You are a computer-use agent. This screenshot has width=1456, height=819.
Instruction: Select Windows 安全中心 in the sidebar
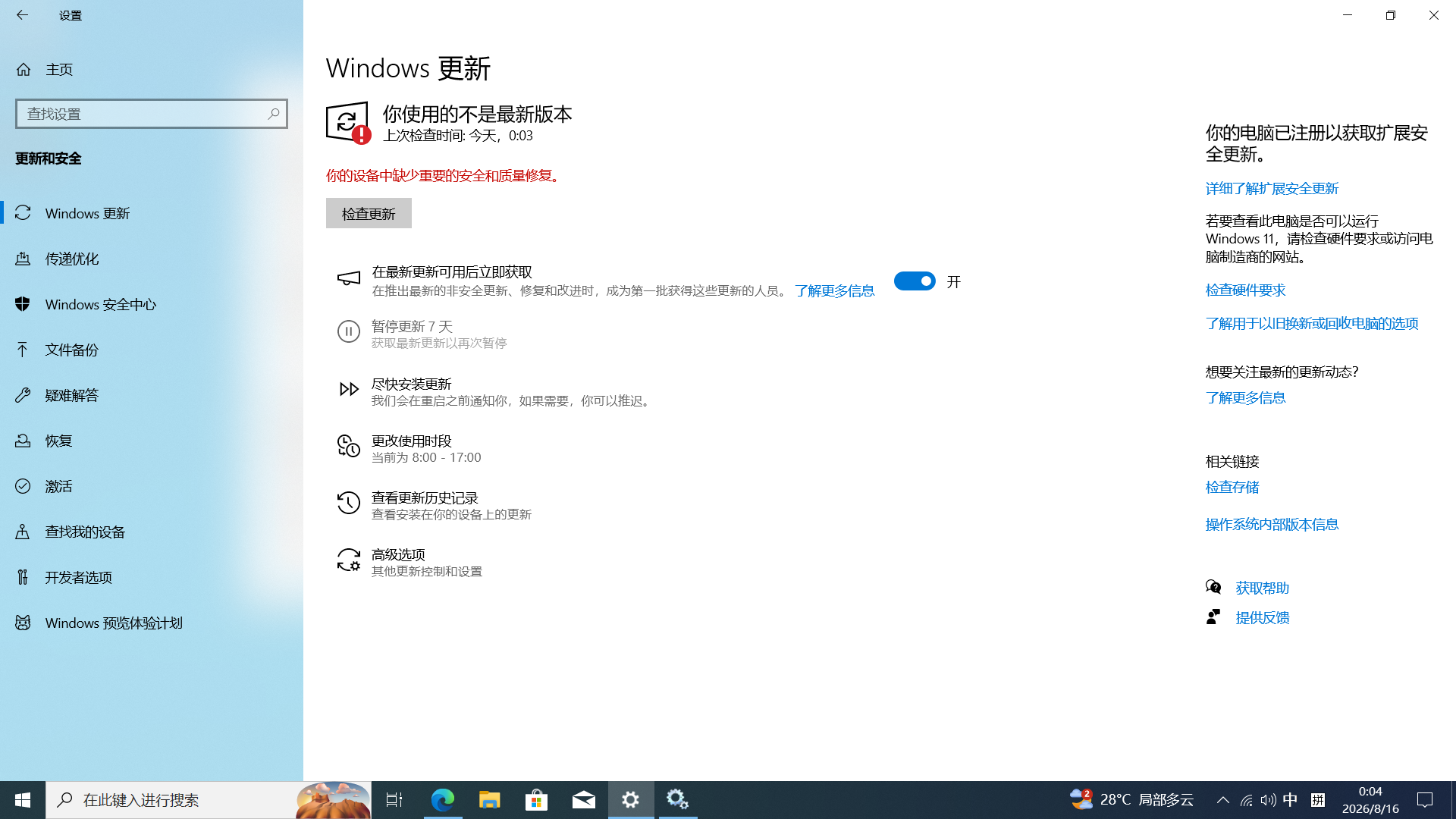[x=152, y=304]
